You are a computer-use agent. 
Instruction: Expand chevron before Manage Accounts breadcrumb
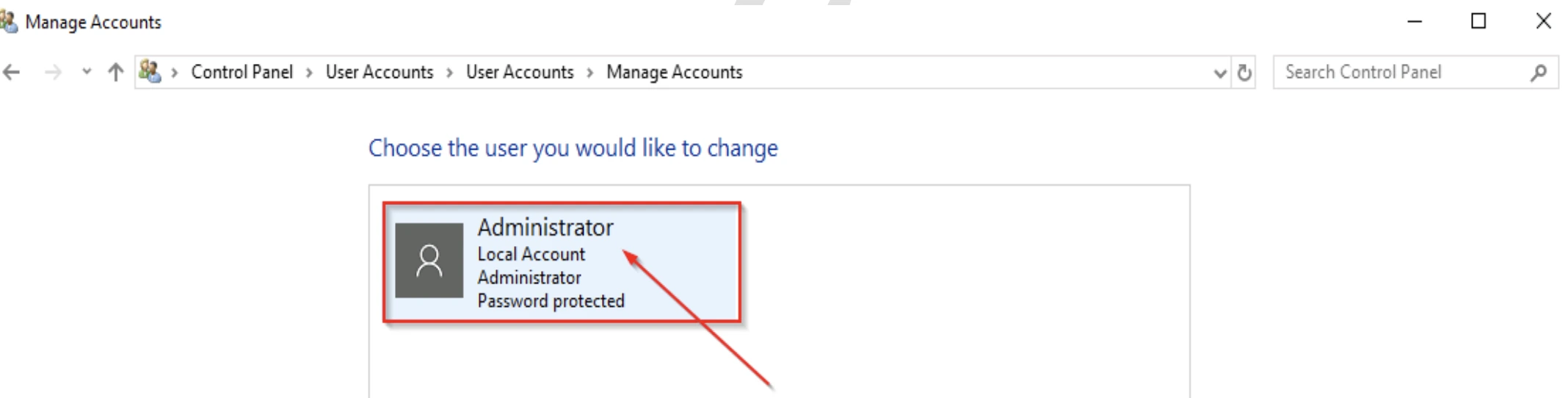coord(589,73)
